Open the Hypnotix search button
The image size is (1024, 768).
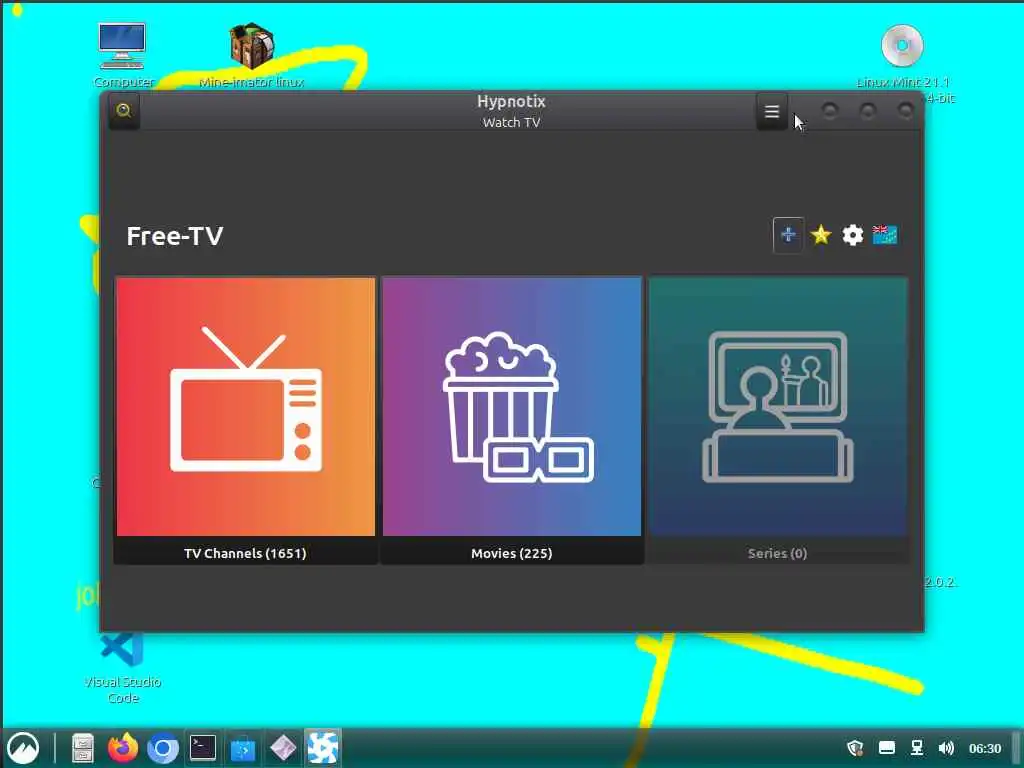tap(124, 111)
